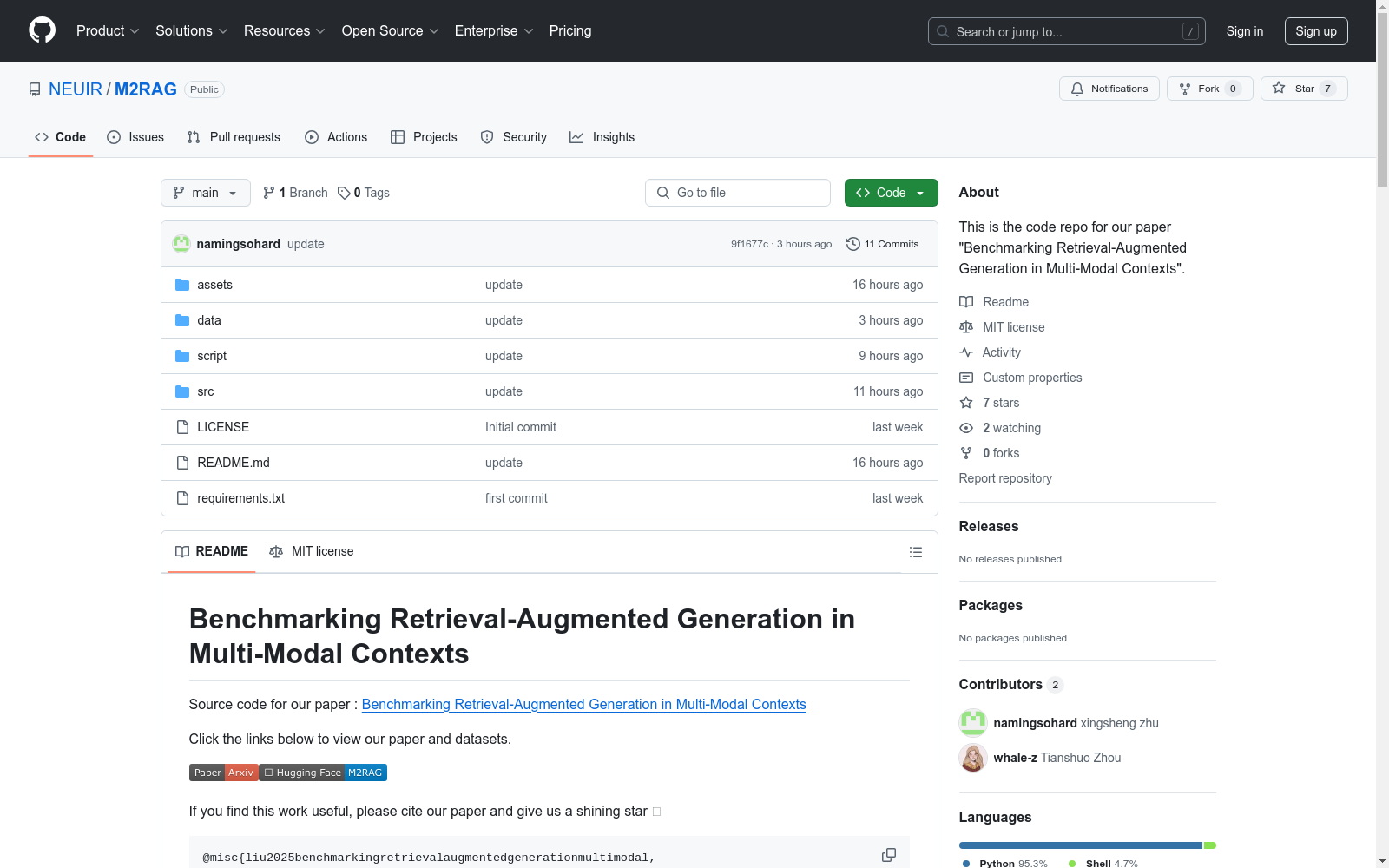View the 2 watching list

(x=1000, y=428)
